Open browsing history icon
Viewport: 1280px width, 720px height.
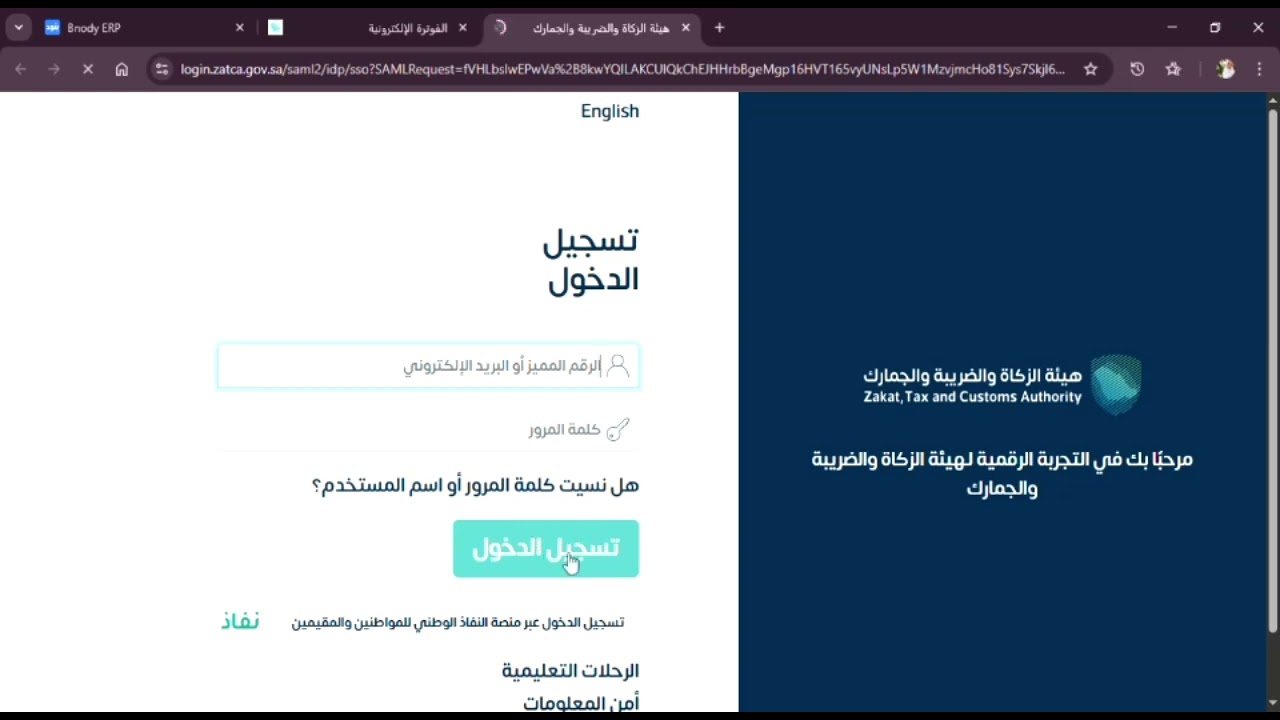(1137, 69)
